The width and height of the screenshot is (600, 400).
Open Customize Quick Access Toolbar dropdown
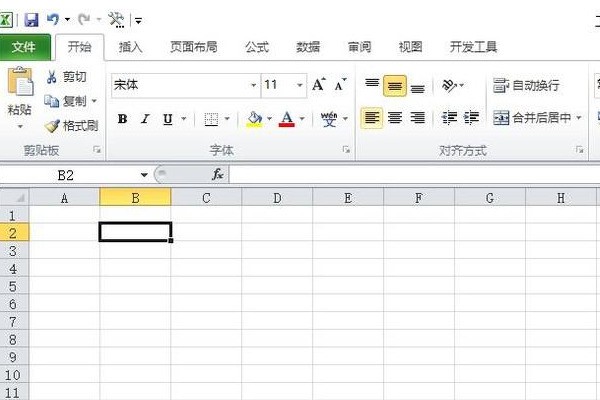[x=138, y=20]
